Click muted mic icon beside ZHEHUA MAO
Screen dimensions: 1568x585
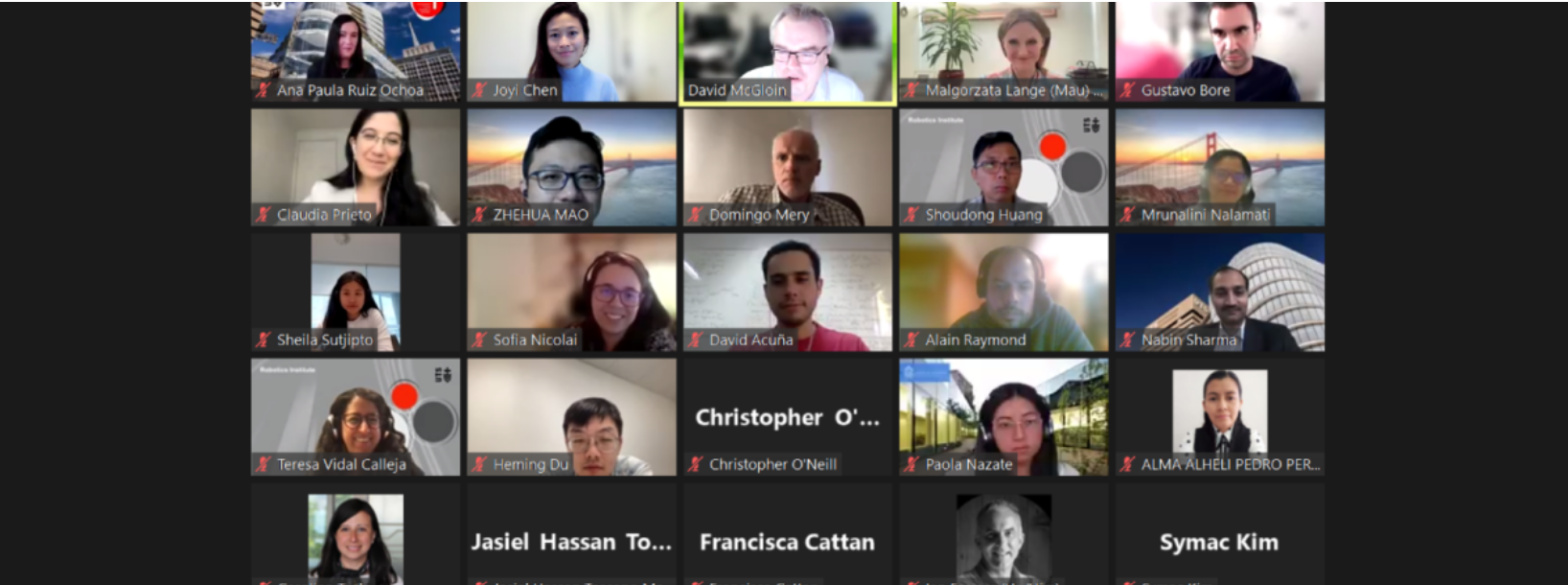pos(479,215)
